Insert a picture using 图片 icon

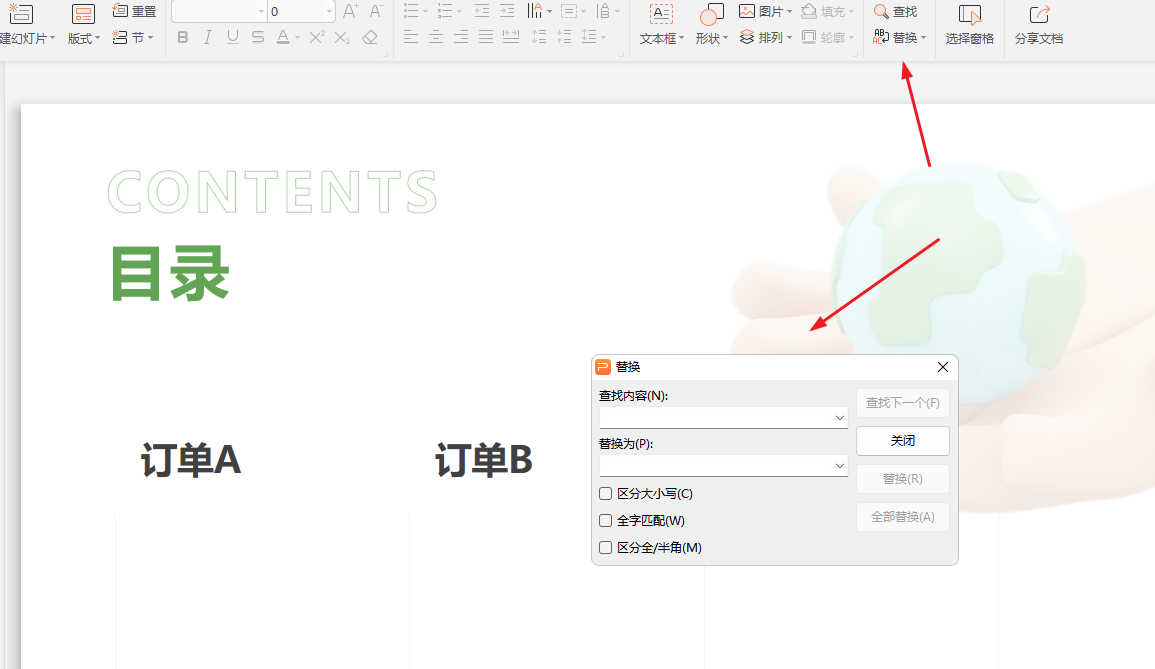coord(747,11)
